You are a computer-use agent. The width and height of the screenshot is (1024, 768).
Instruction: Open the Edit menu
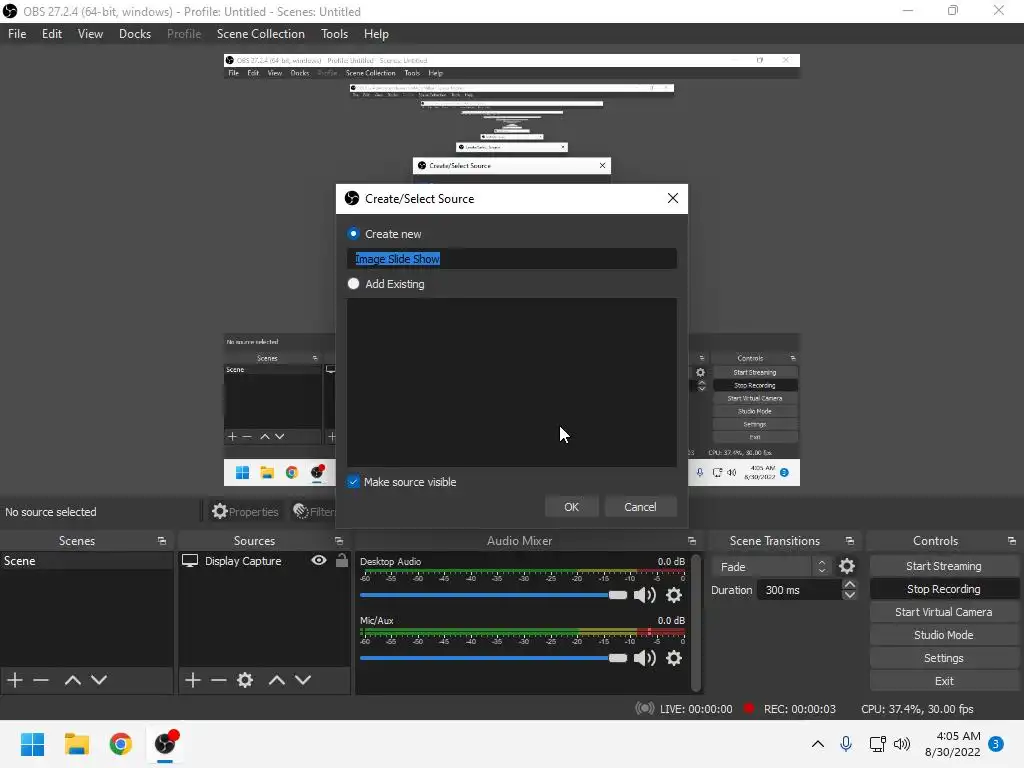point(52,34)
